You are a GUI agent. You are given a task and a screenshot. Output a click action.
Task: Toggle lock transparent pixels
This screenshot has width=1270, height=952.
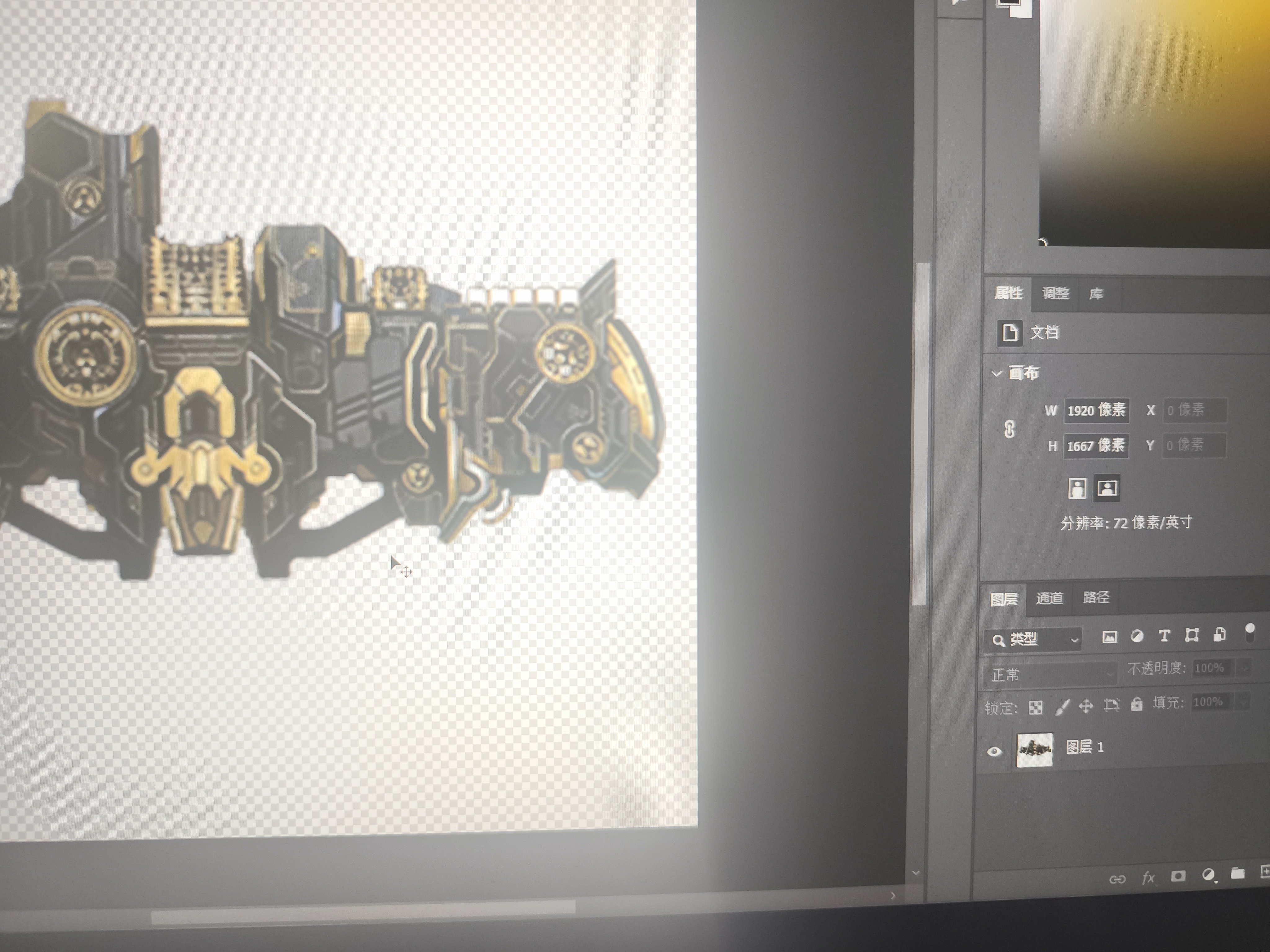click(x=1036, y=707)
